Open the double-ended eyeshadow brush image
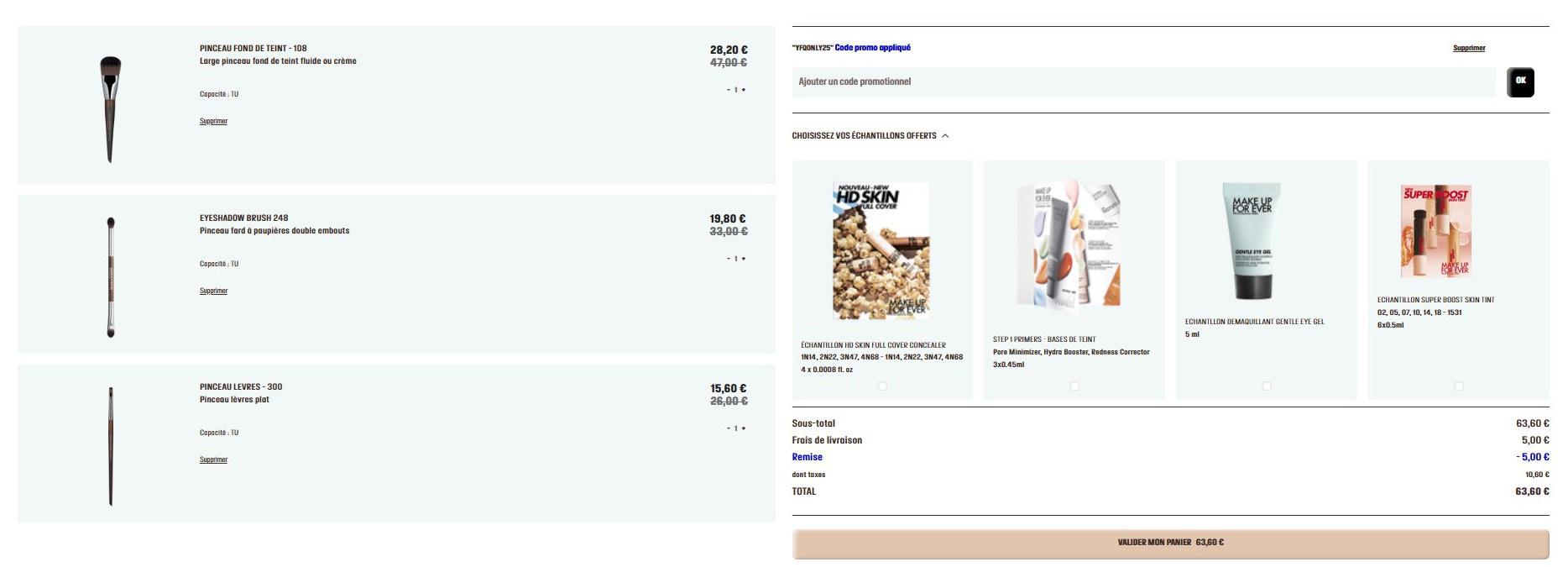The width and height of the screenshot is (1568, 567). (110, 277)
